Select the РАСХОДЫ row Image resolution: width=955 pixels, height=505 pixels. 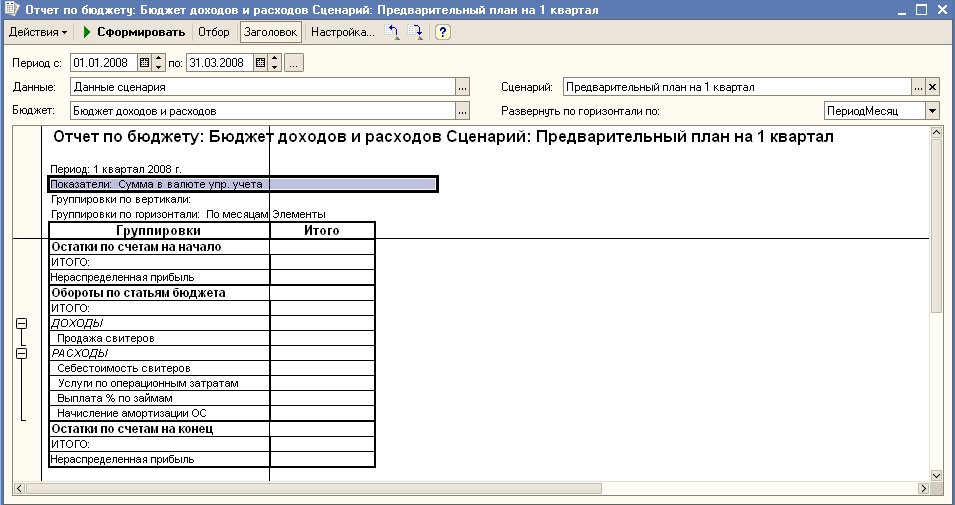tap(212, 353)
